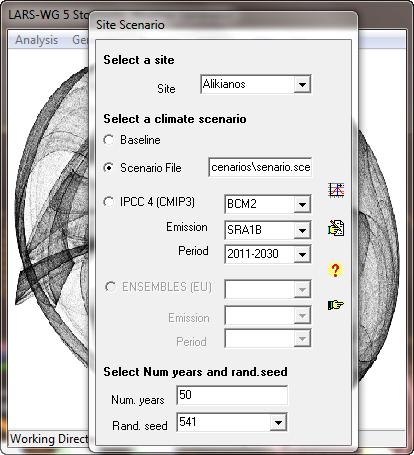Viewport: 414px width, 455px height.
Task: Click 'Select Num years and rand.seed' heading
Action: click(x=195, y=372)
